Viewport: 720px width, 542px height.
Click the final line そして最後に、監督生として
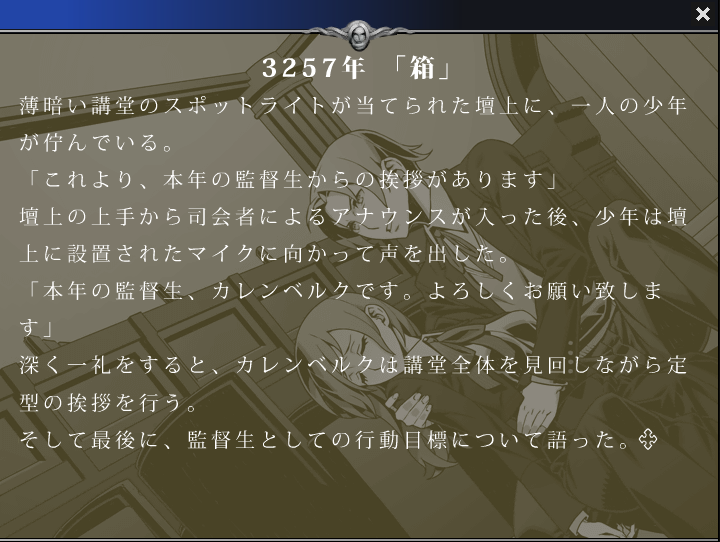click(326, 440)
